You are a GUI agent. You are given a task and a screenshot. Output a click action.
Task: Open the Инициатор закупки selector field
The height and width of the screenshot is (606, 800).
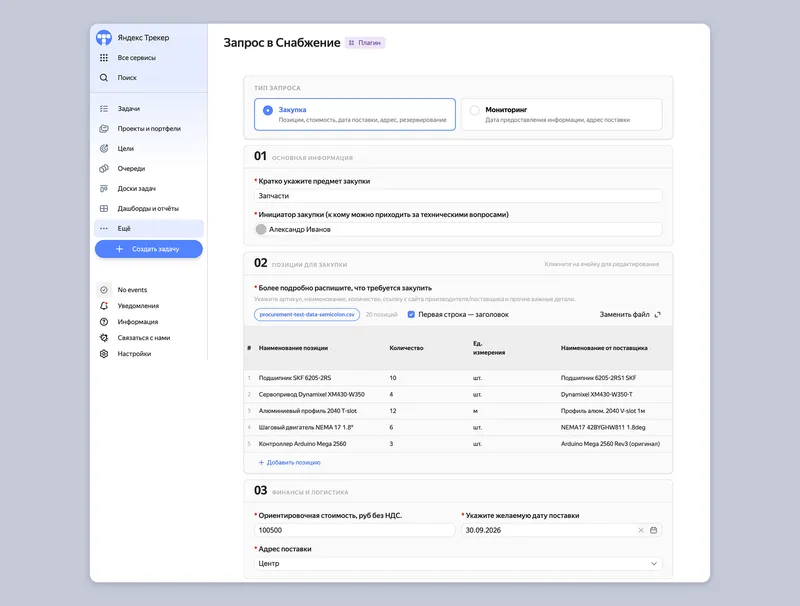(x=458, y=230)
